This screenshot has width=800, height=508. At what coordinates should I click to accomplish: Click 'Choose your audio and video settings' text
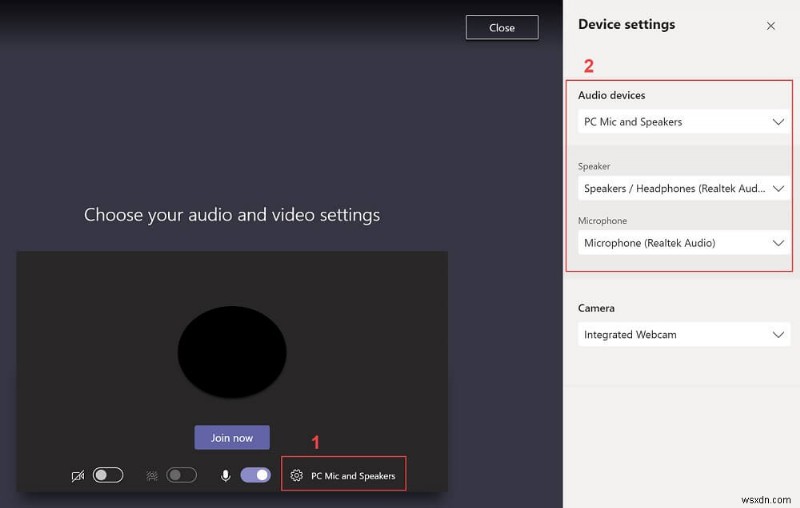tap(232, 215)
